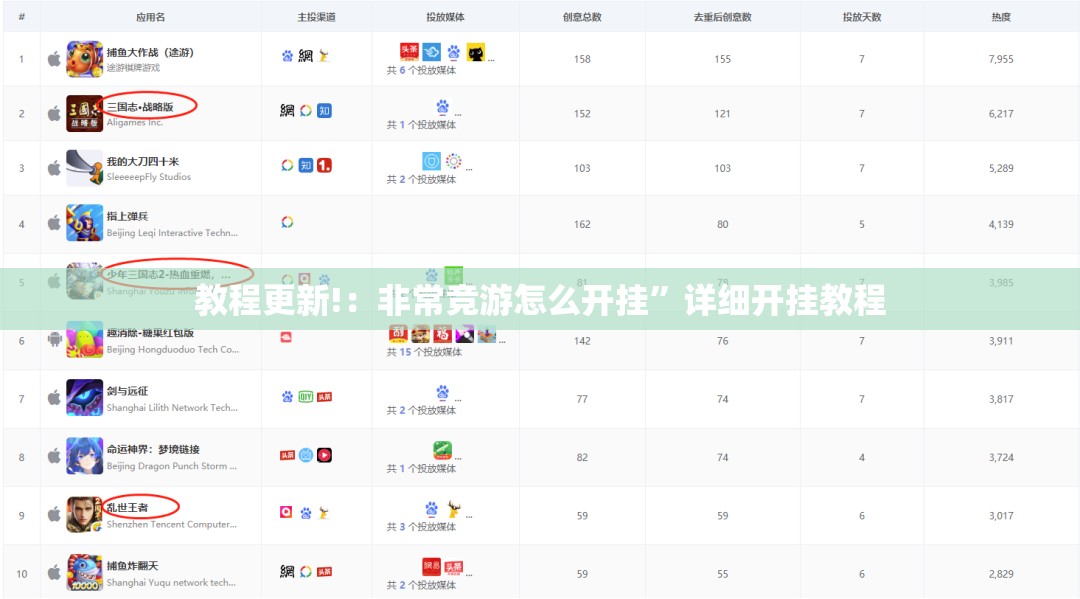Open the 剑与远征 app icon
Screen dimensions: 1080x599
84,398
